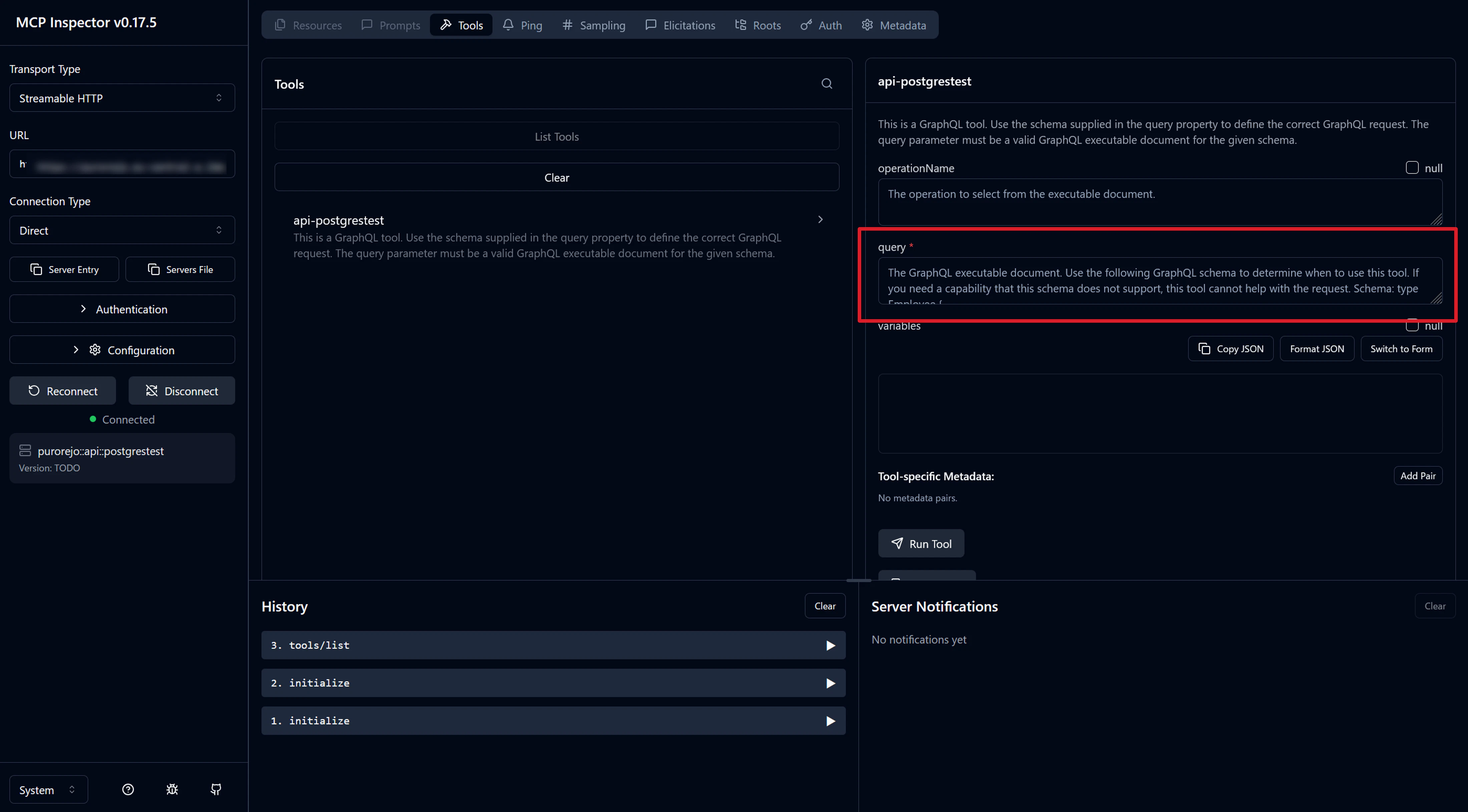Click the Copy JSON button

[1230, 349]
